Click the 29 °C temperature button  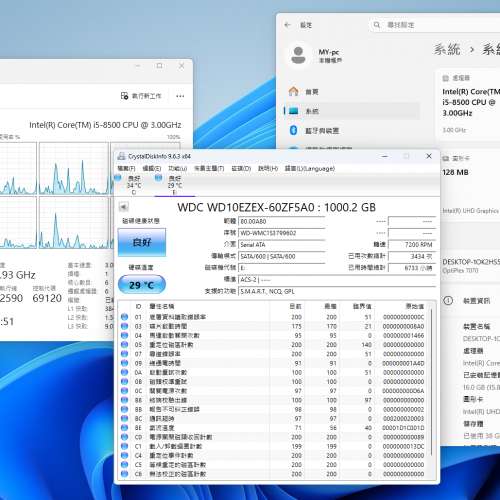pos(142,284)
